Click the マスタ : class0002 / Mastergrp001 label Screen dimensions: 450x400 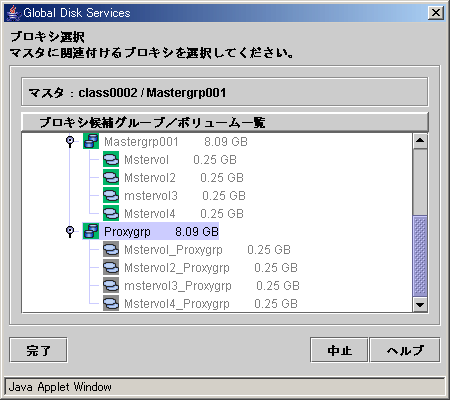[127, 93]
